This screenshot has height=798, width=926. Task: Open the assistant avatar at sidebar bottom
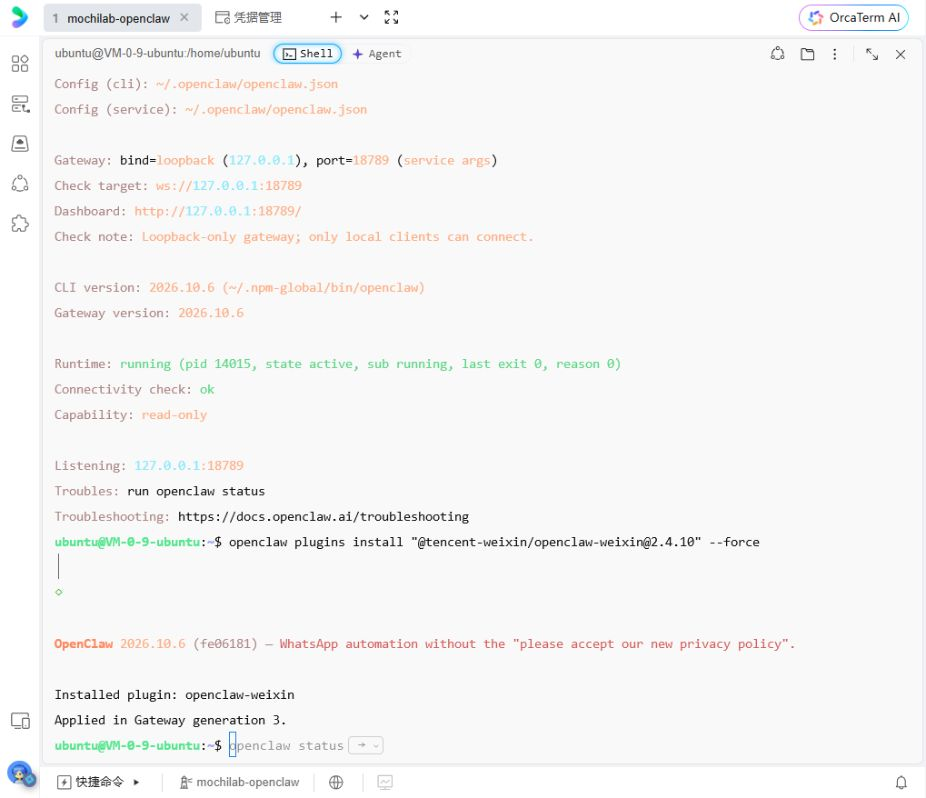(21, 773)
